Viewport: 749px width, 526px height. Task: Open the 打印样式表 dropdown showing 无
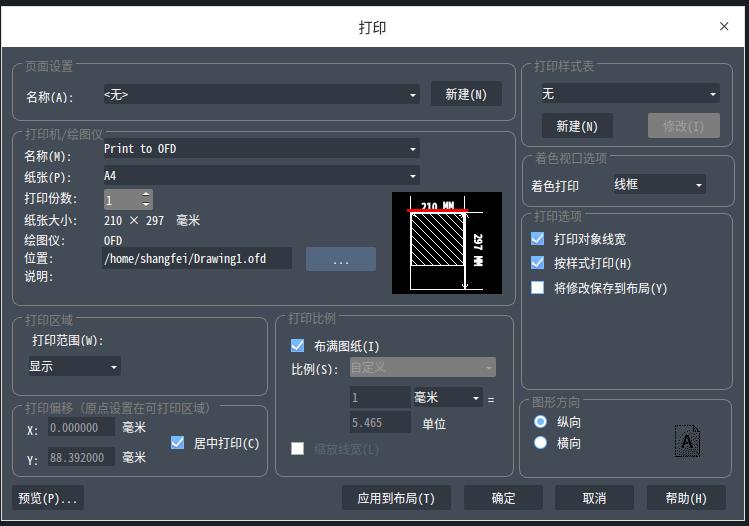point(630,93)
